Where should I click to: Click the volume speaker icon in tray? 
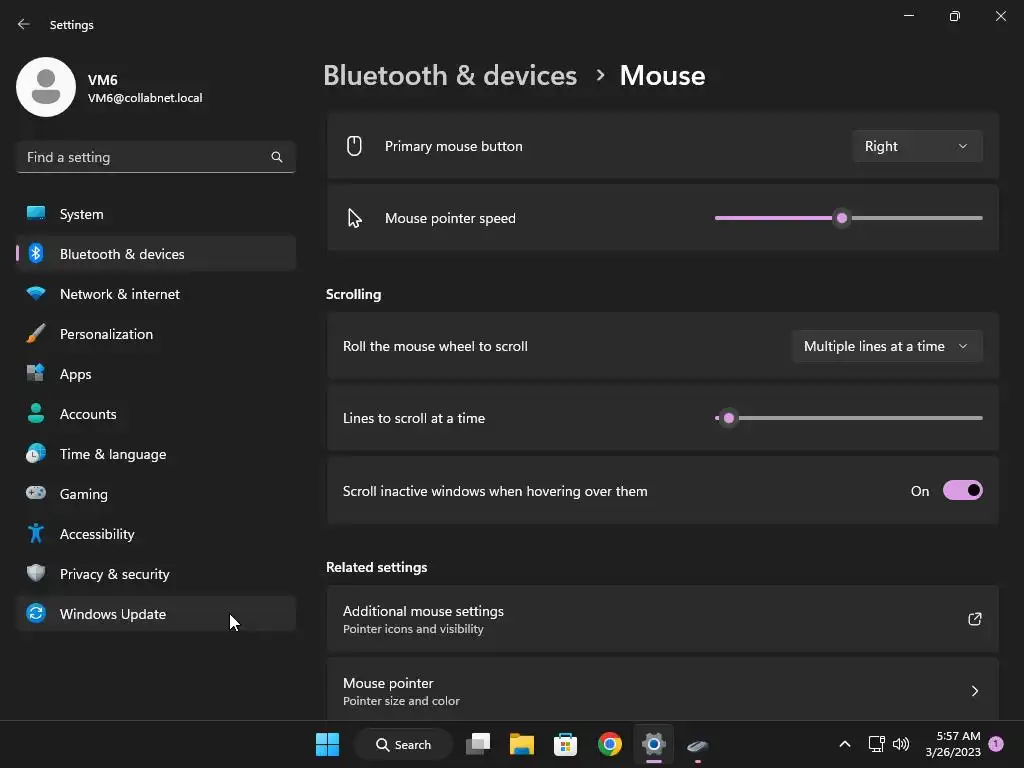click(x=901, y=744)
